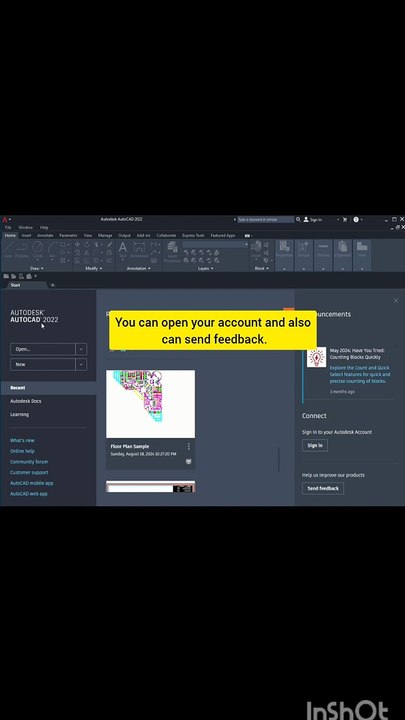
Task: Click the Insert block icon
Action: 256,249
